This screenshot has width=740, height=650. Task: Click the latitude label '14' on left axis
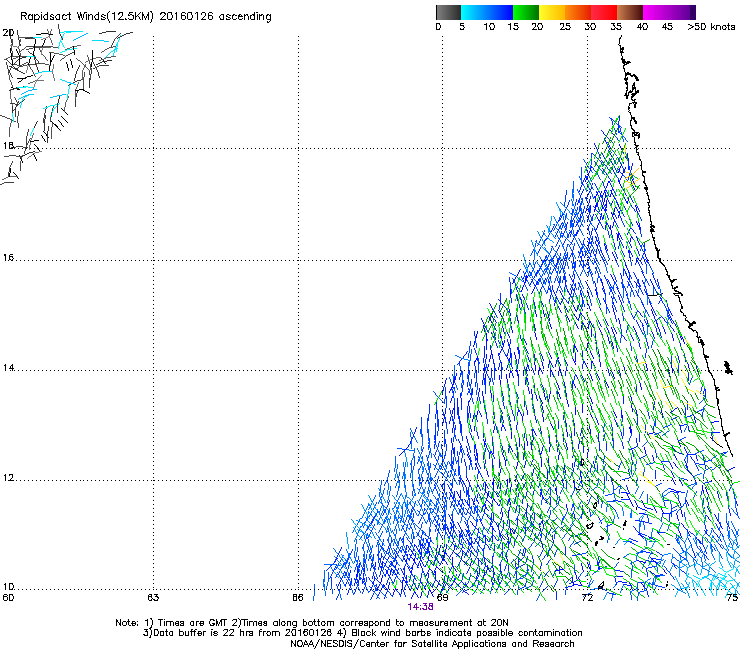8,368
